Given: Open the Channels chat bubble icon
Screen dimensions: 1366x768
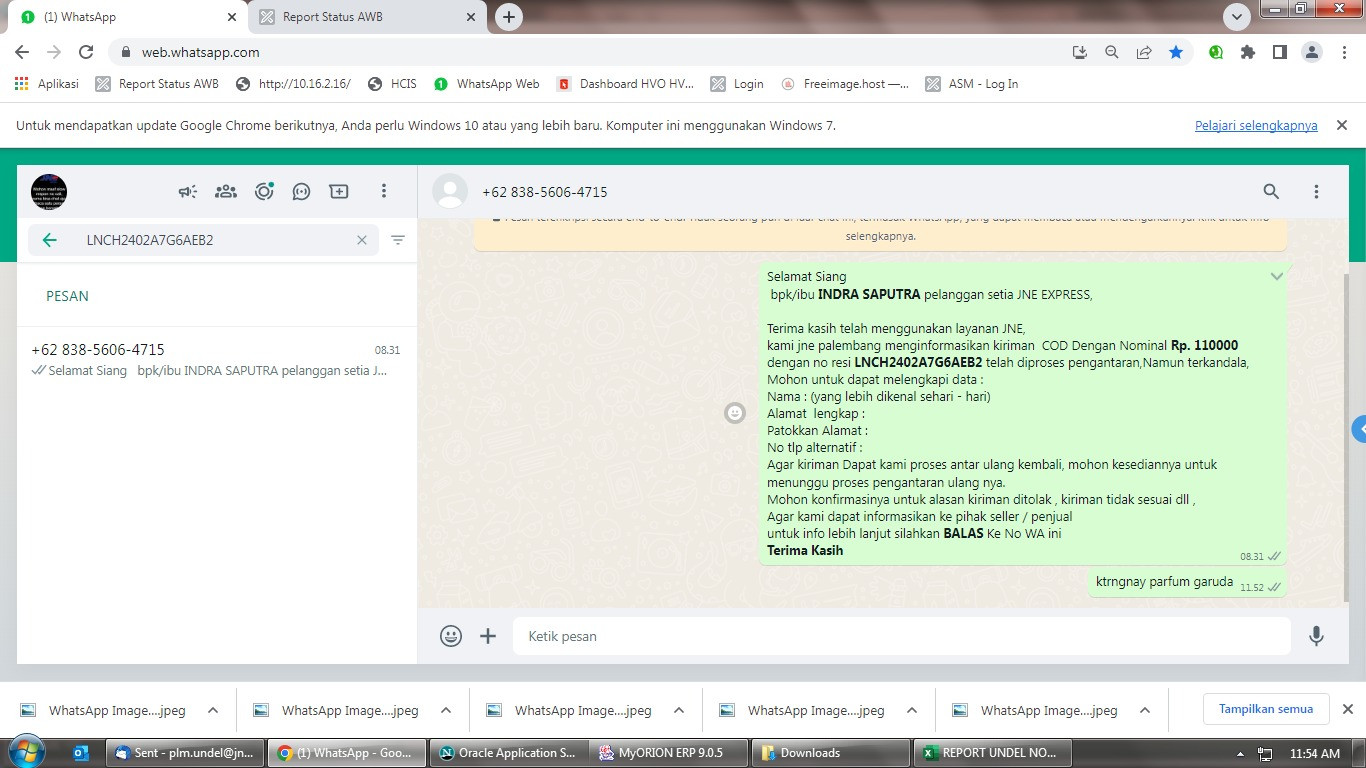Looking at the screenshot, I should pyautogui.click(x=301, y=191).
